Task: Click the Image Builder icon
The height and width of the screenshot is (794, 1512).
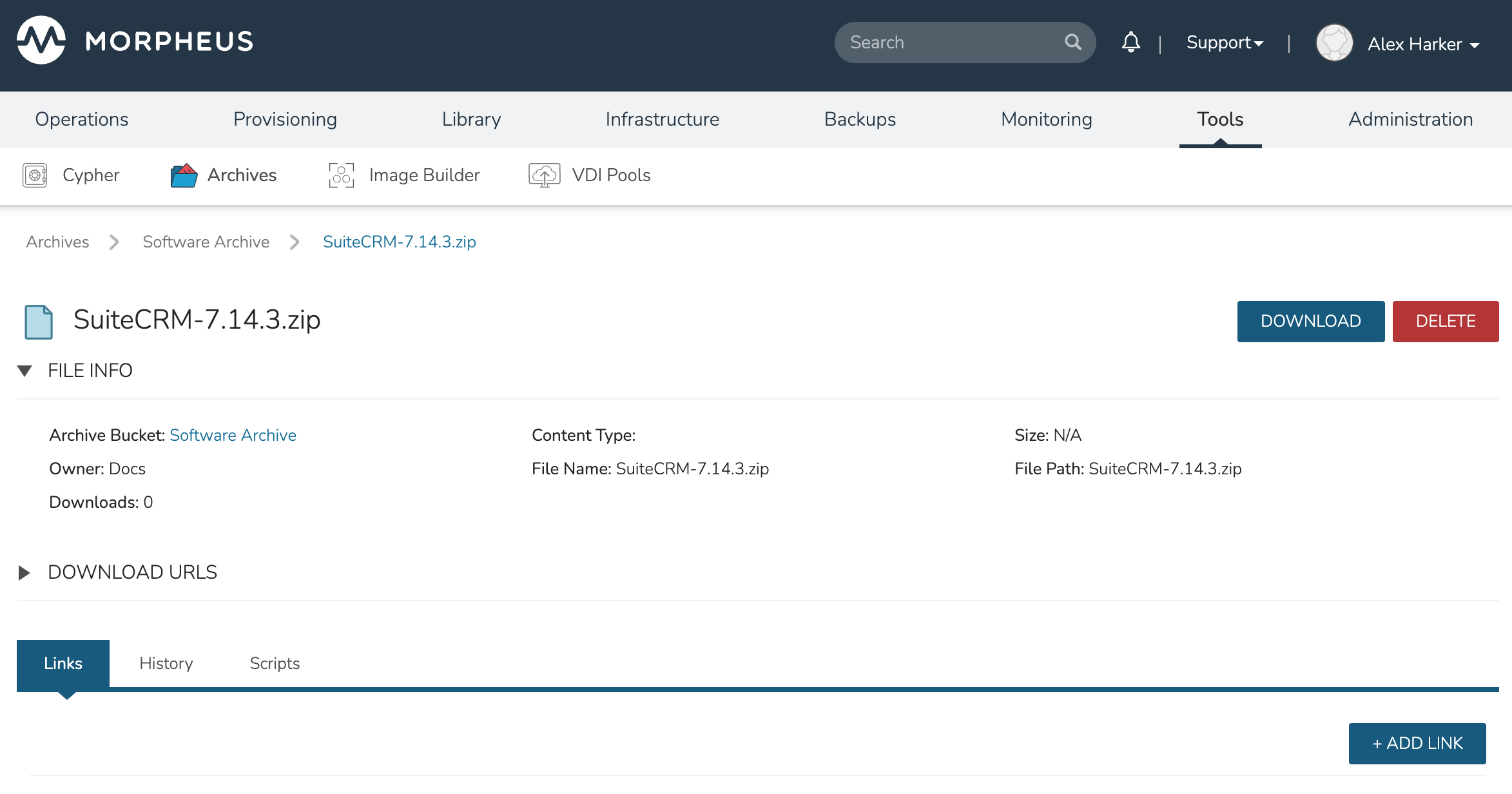Action: [x=342, y=175]
